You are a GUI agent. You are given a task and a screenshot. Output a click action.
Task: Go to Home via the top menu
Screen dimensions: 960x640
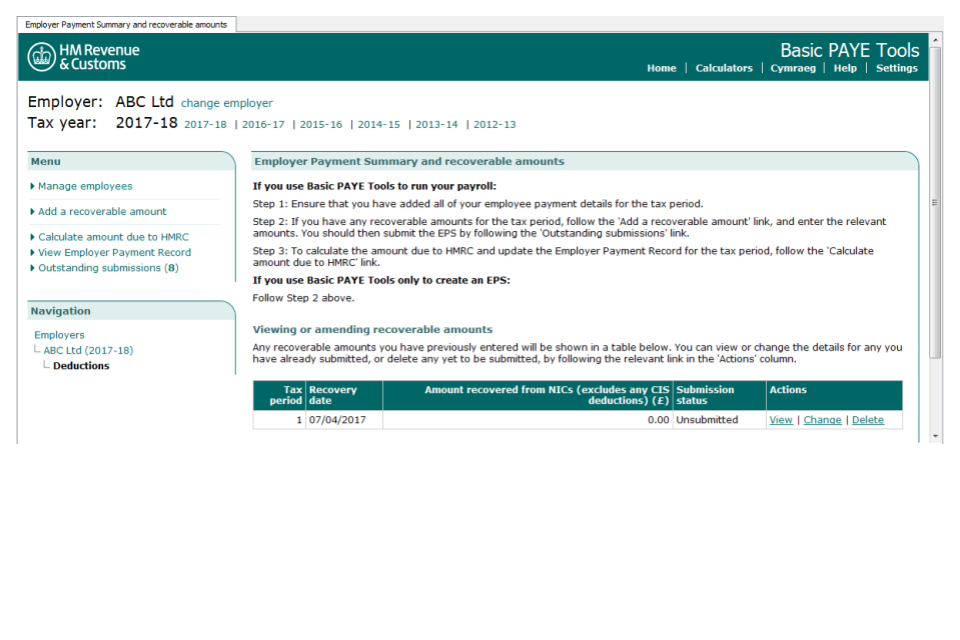click(x=661, y=68)
